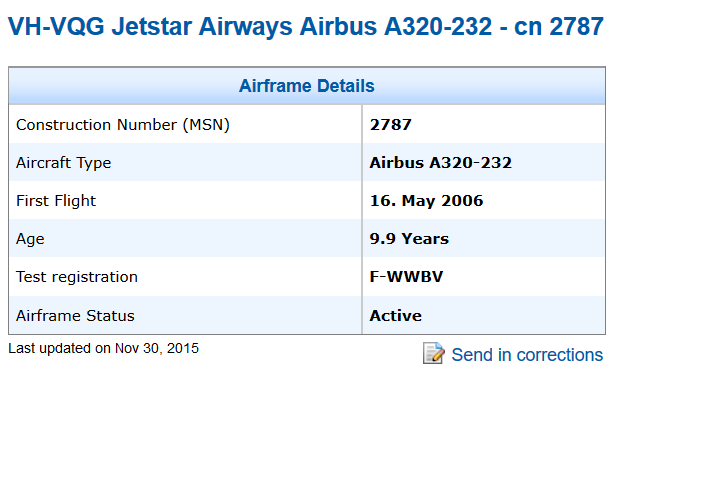Click the pencil and paper corrections icon
The width and height of the screenshot is (714, 478).
click(434, 353)
